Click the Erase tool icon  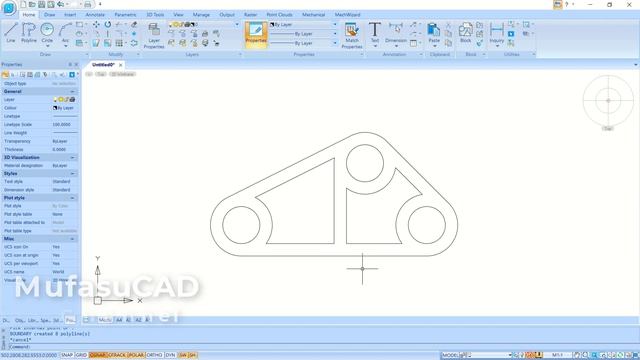tap(134, 25)
